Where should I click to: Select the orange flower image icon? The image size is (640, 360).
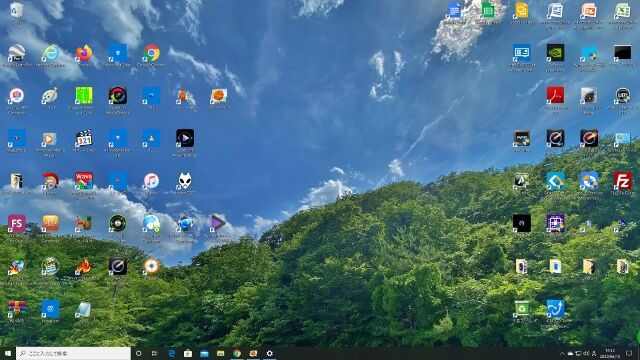(219, 96)
